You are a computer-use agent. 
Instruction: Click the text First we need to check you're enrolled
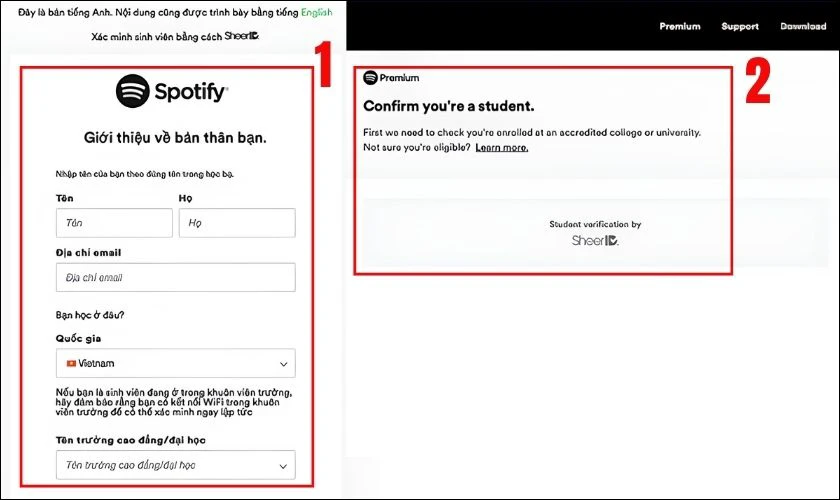pos(531,132)
